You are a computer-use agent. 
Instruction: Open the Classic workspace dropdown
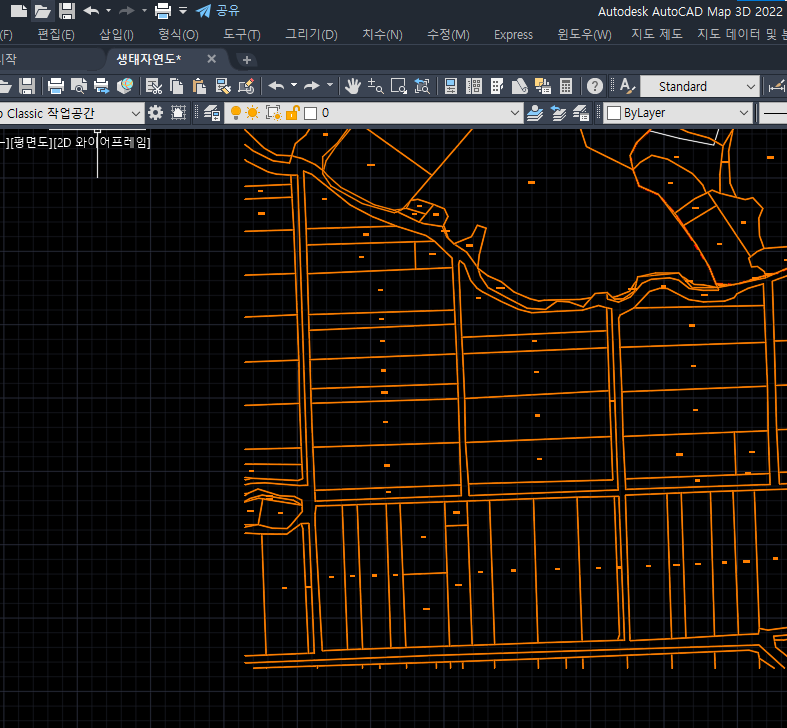point(135,113)
